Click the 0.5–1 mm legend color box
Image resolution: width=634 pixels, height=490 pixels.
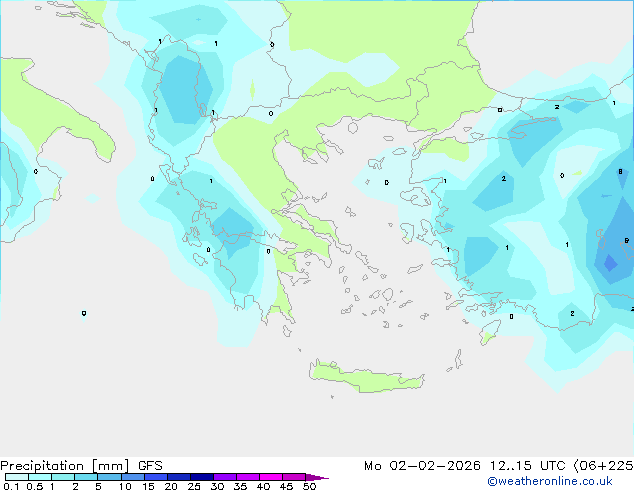click(40, 477)
